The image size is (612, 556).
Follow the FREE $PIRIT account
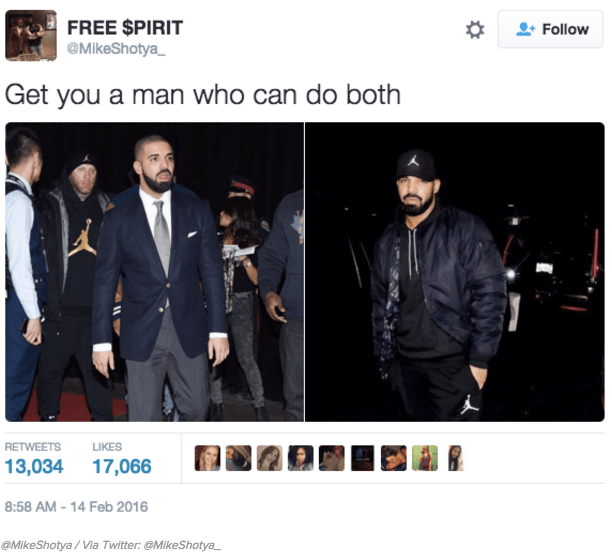pyautogui.click(x=550, y=29)
